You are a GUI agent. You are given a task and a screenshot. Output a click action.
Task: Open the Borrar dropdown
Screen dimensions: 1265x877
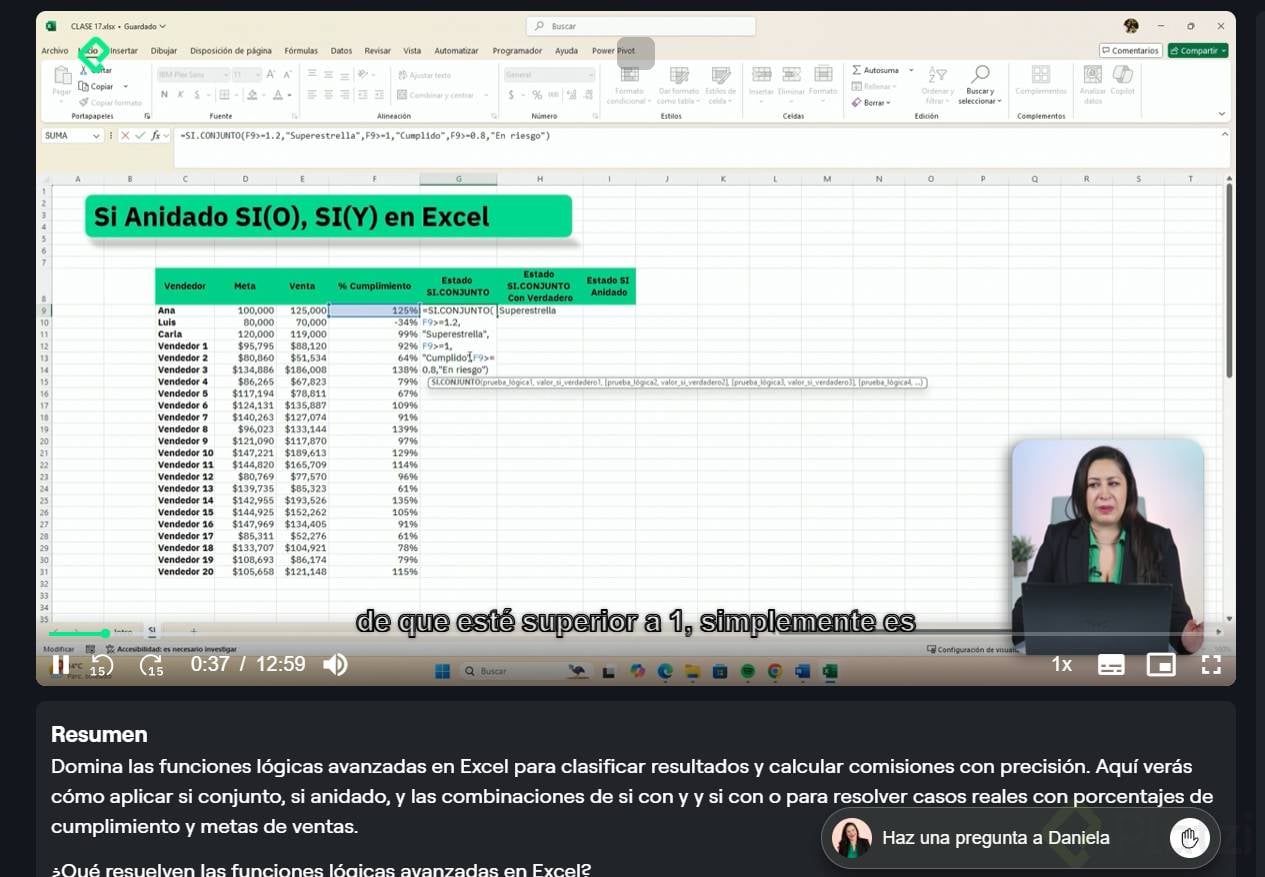(873, 102)
